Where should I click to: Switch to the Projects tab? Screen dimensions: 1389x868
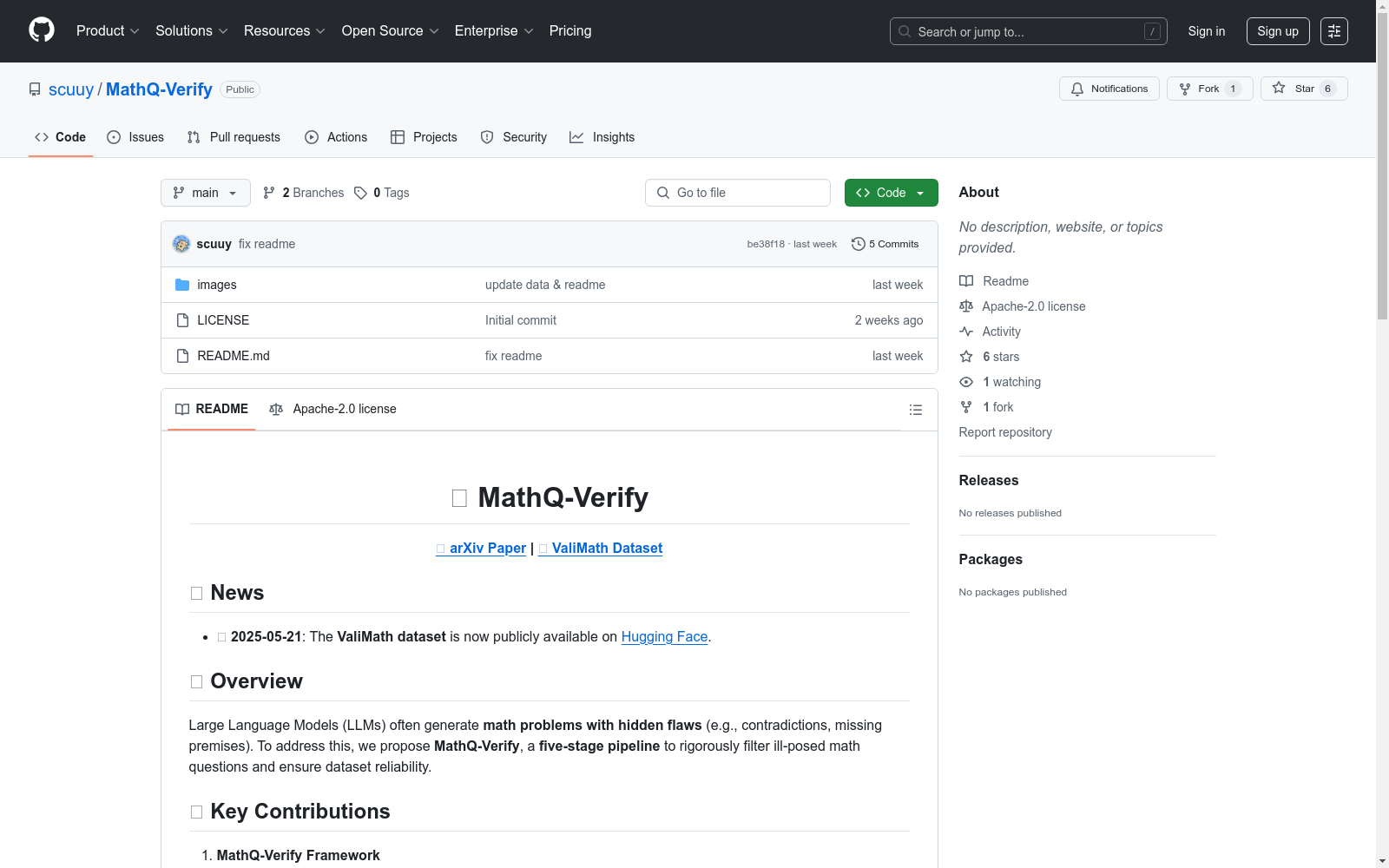click(424, 137)
